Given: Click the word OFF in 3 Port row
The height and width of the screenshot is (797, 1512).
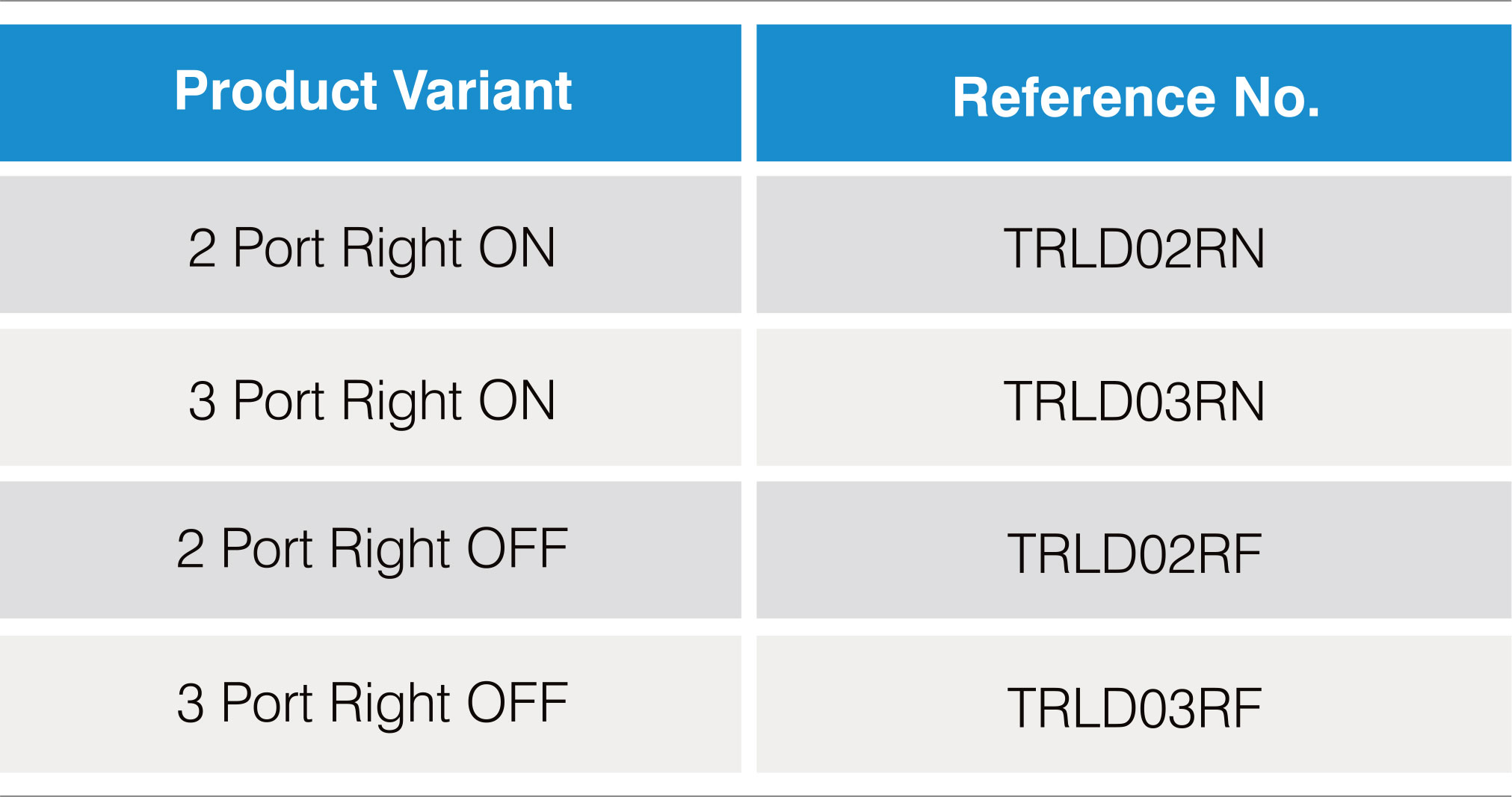Looking at the screenshot, I should click(516, 703).
